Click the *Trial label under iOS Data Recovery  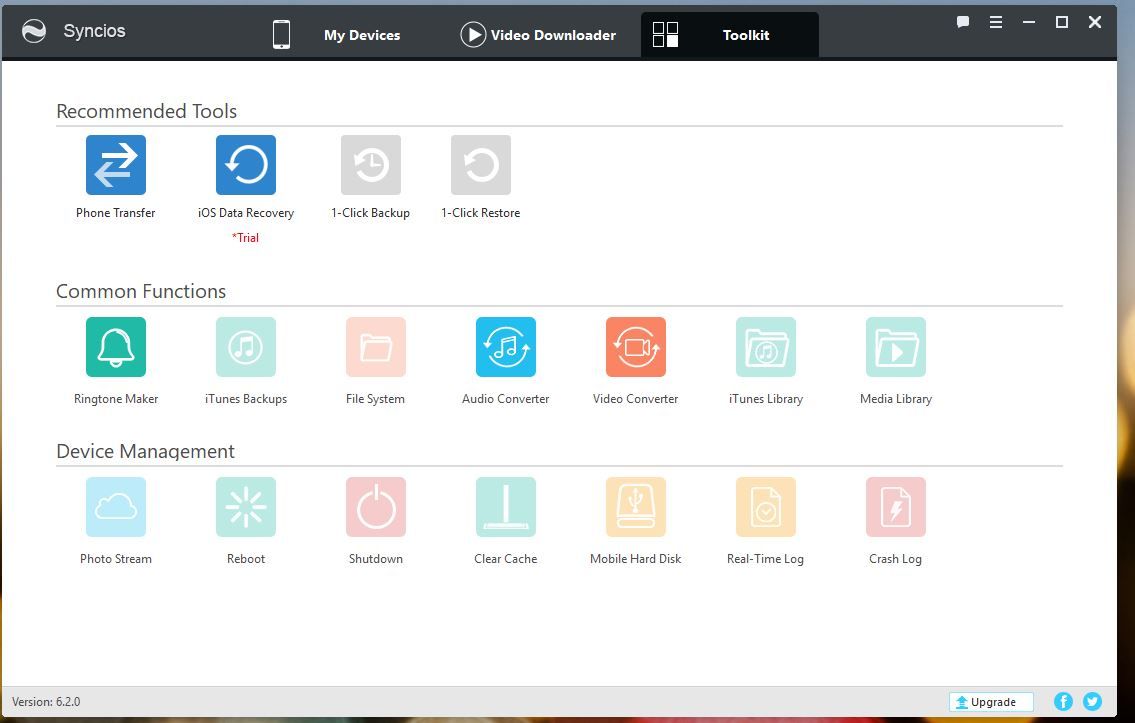(245, 237)
